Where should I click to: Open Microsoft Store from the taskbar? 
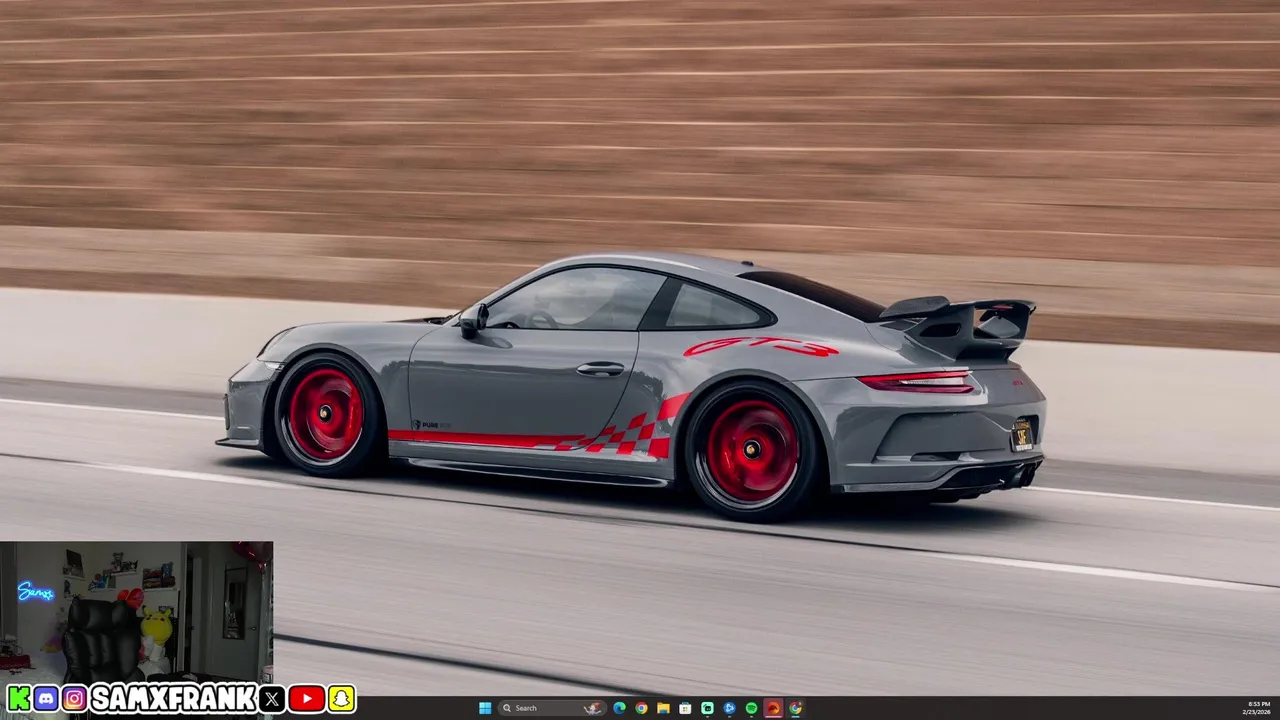[685, 708]
